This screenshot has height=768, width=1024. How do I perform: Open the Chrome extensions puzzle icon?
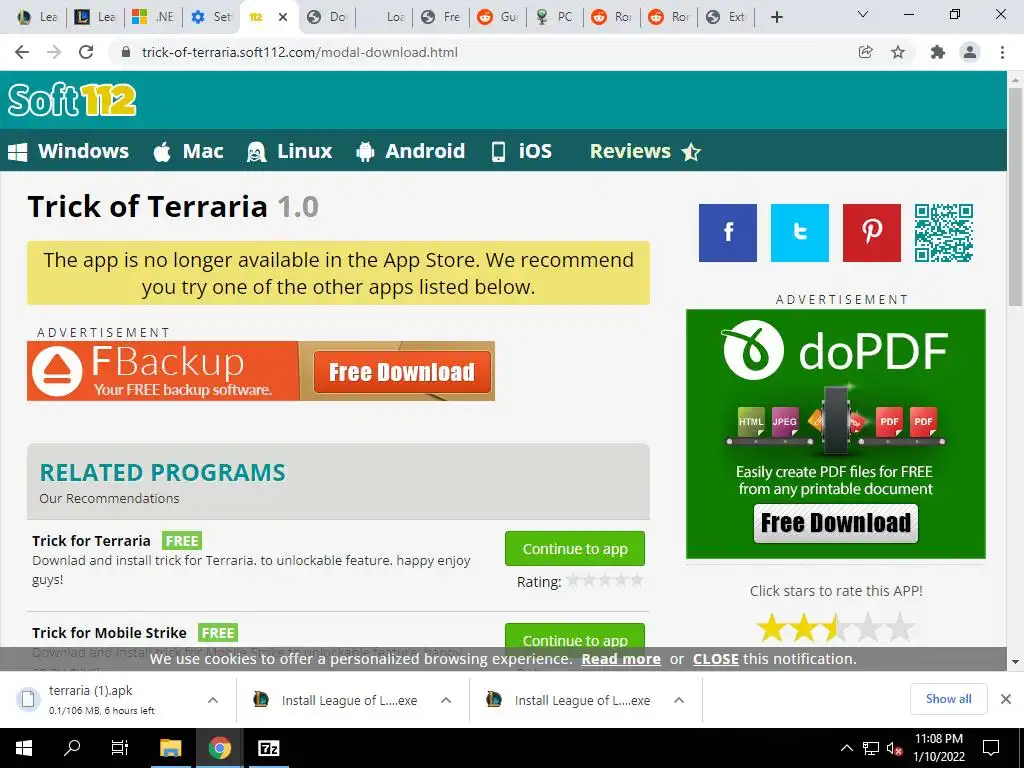pyautogui.click(x=938, y=52)
